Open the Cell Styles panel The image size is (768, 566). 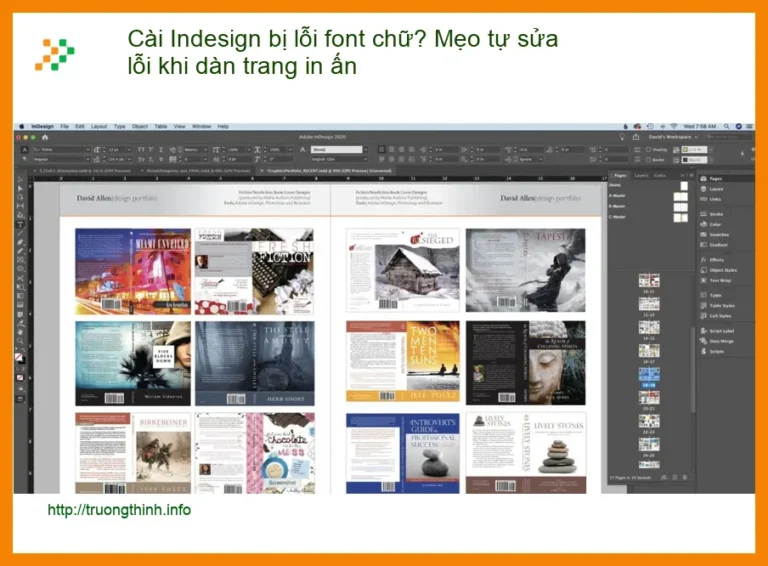pyautogui.click(x=716, y=316)
